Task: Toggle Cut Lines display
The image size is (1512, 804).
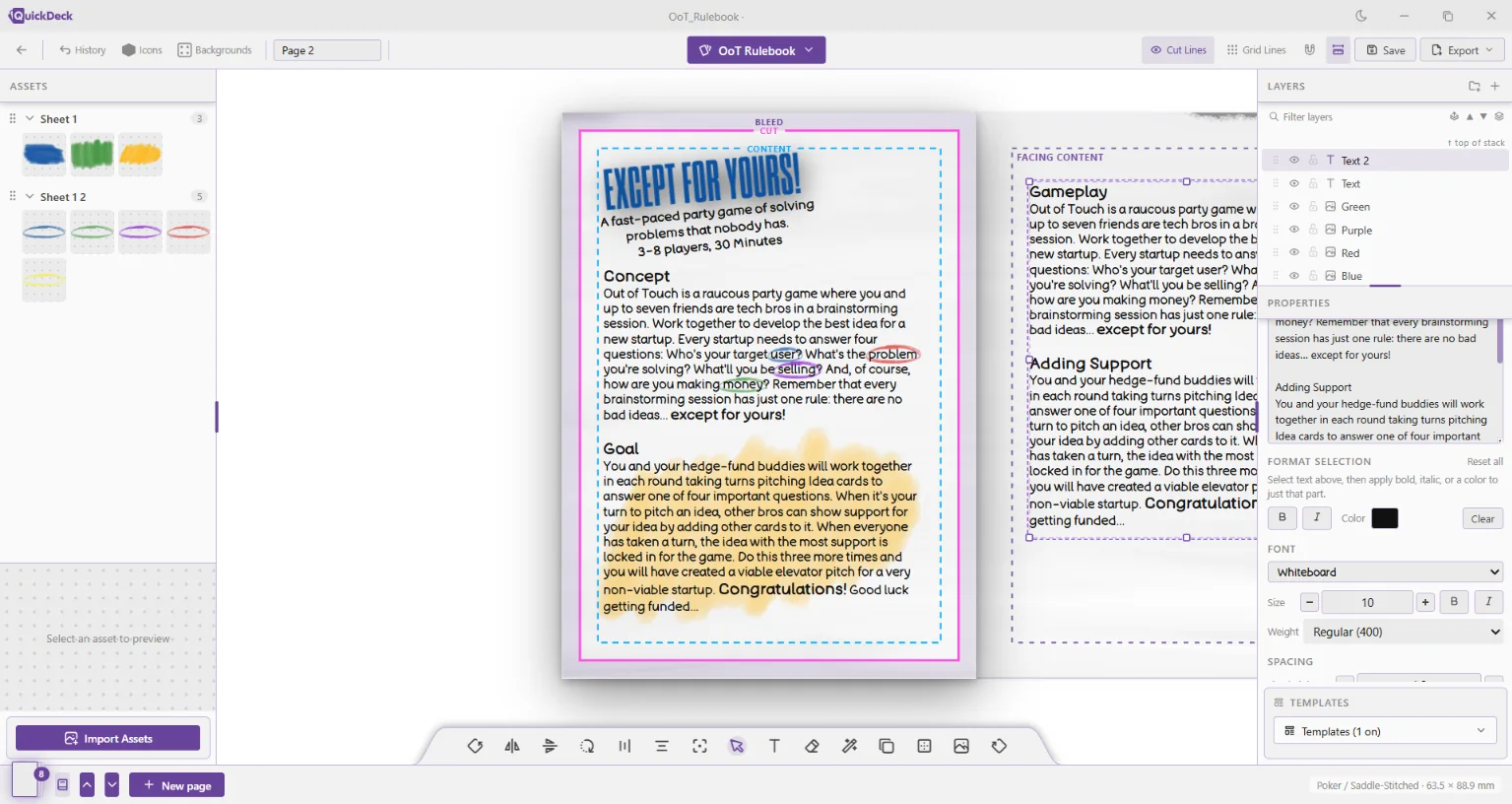Action: [1178, 50]
